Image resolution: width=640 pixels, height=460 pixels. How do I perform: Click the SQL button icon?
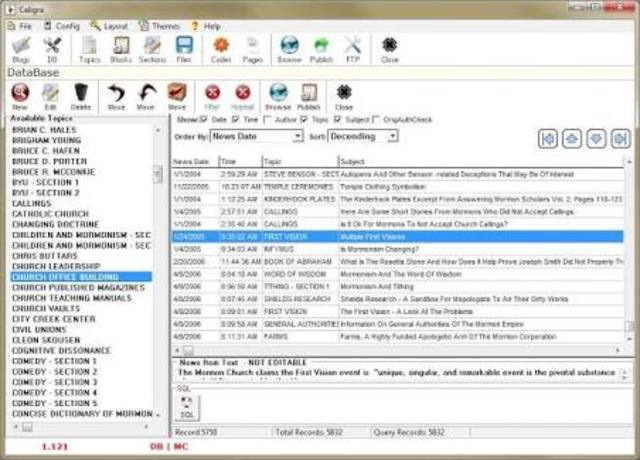[187, 407]
